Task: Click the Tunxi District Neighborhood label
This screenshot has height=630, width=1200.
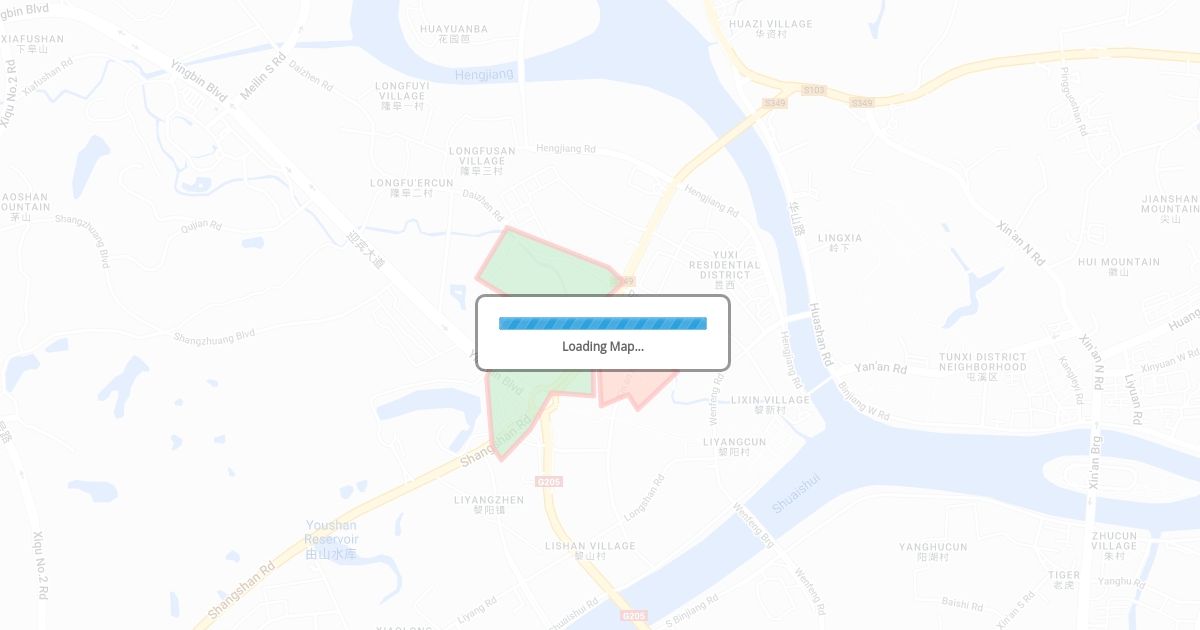Action: point(983,366)
